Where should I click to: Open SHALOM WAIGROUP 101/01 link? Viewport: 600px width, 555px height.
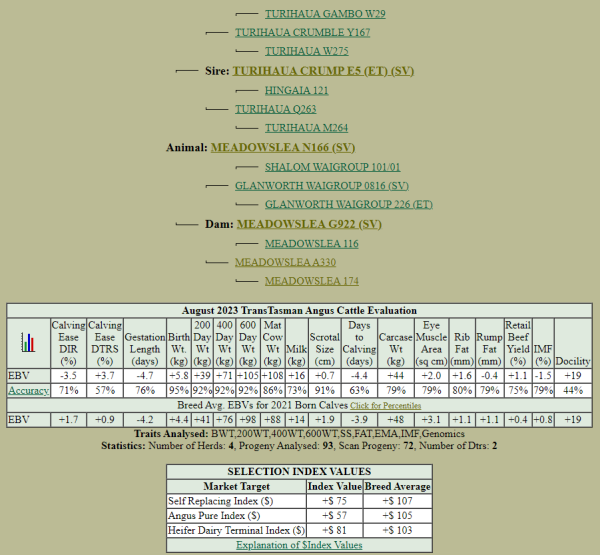333,167
